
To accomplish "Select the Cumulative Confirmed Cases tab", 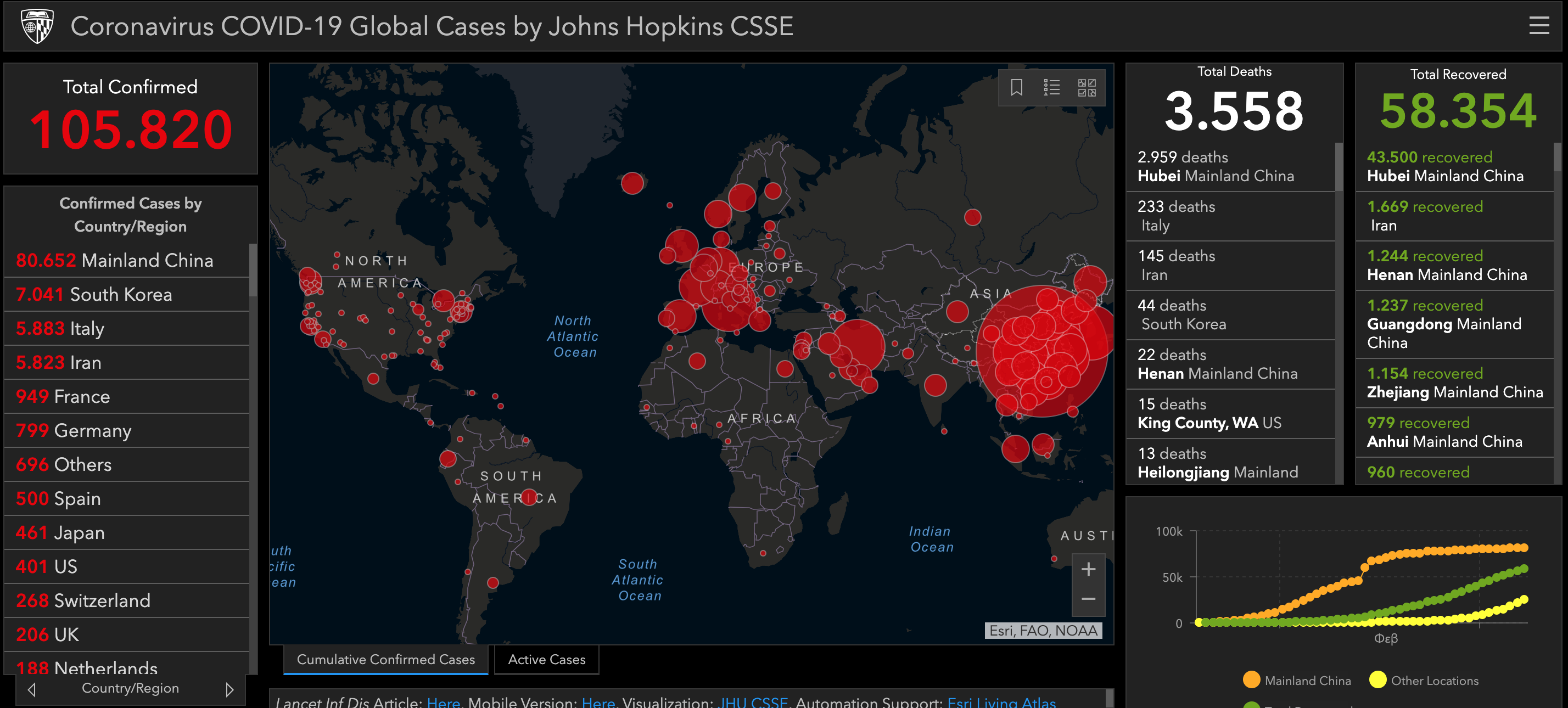I will point(385,659).
